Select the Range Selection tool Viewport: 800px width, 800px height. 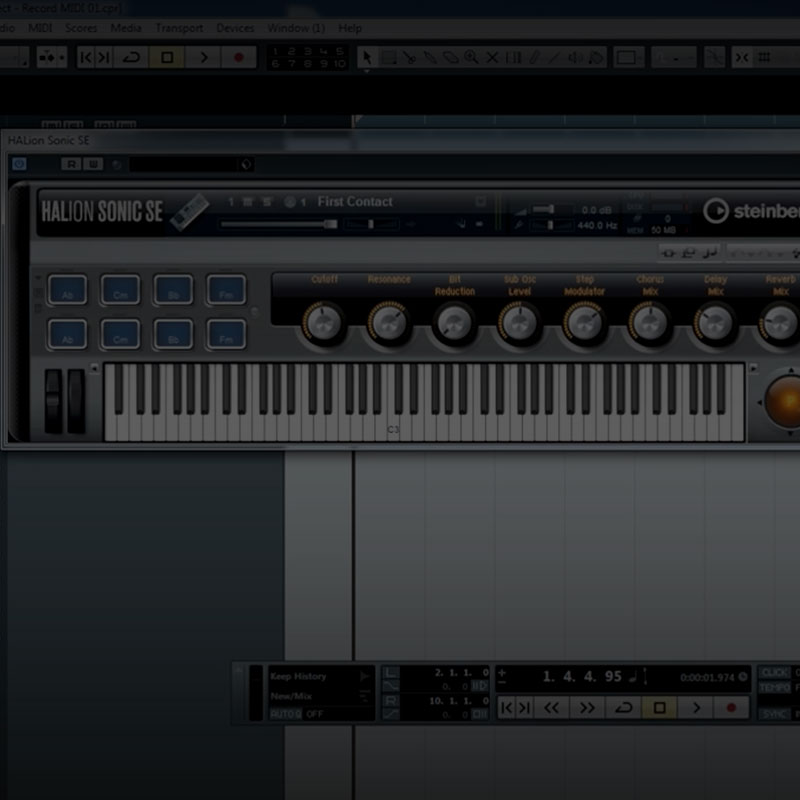click(389, 57)
